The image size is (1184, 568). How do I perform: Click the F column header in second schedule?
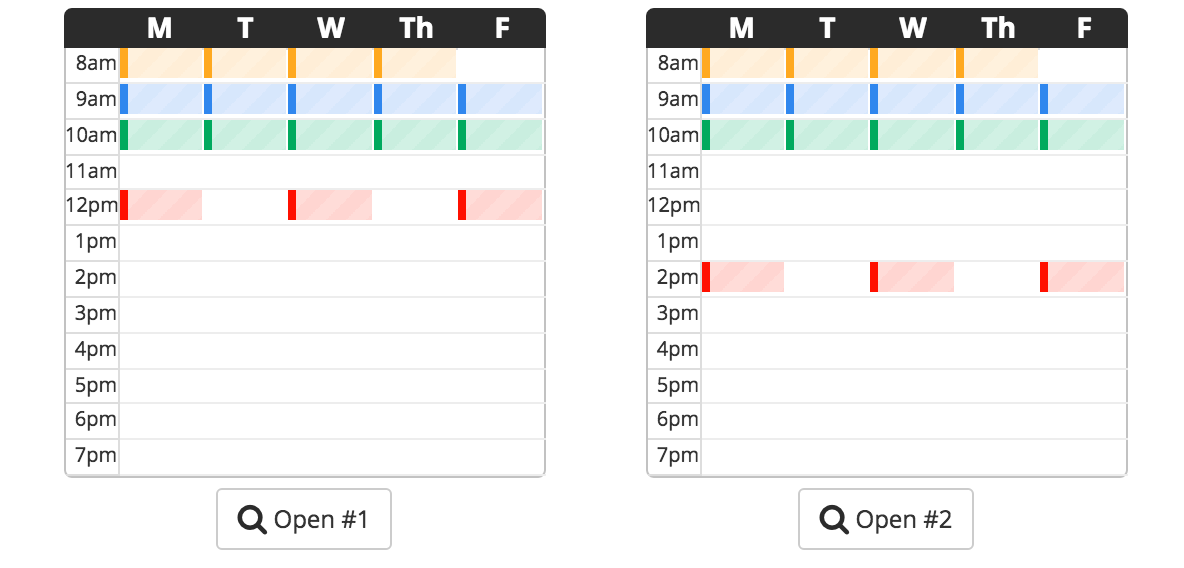(x=1084, y=28)
